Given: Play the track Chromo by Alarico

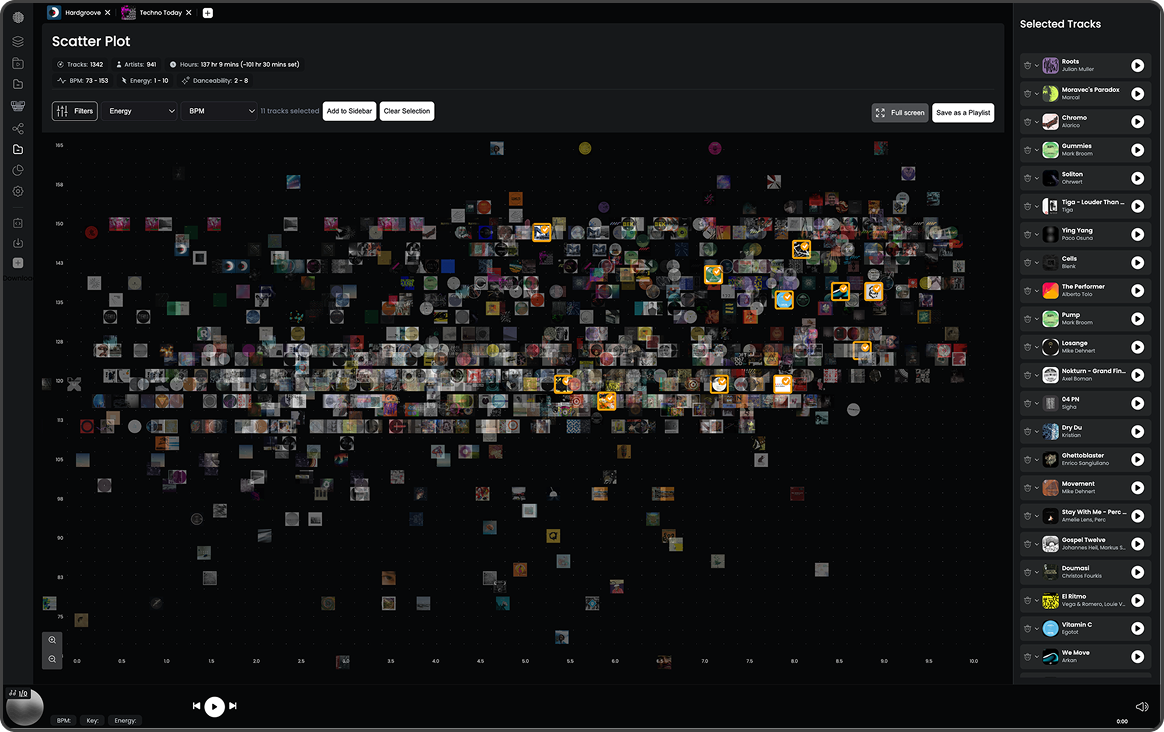Looking at the screenshot, I should coord(1137,122).
